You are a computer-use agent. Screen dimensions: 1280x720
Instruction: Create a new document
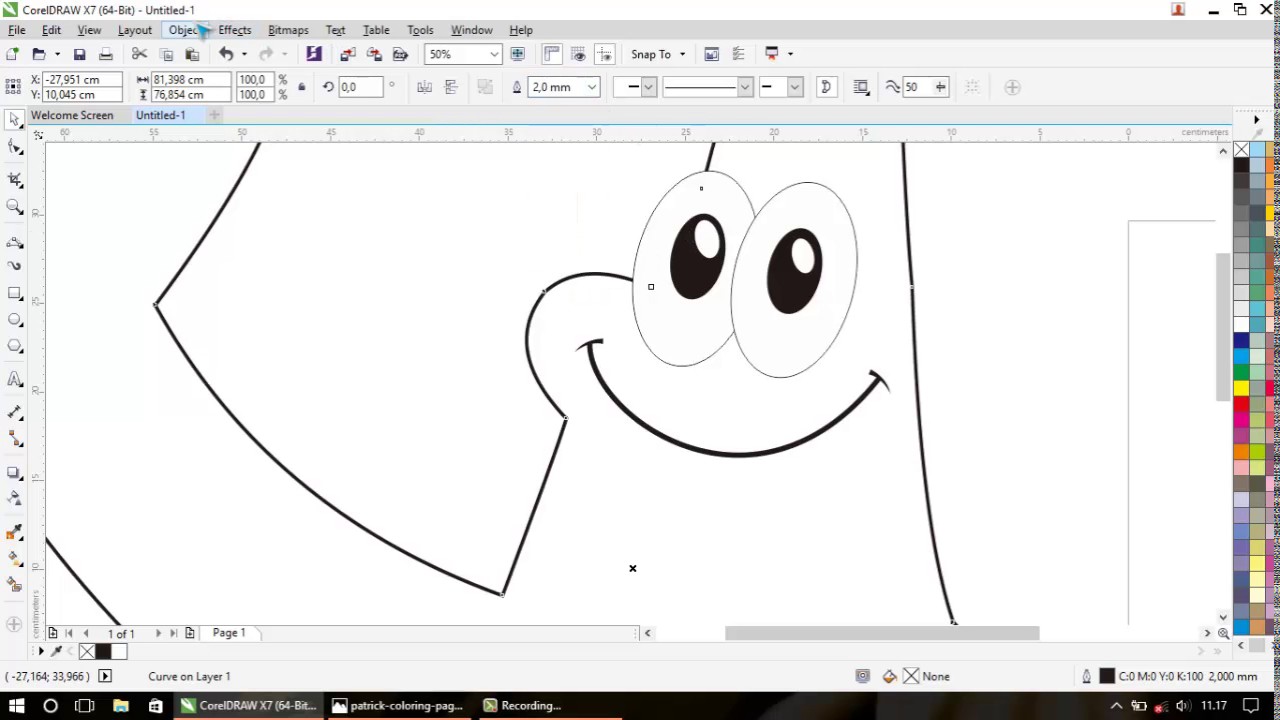[x=12, y=54]
